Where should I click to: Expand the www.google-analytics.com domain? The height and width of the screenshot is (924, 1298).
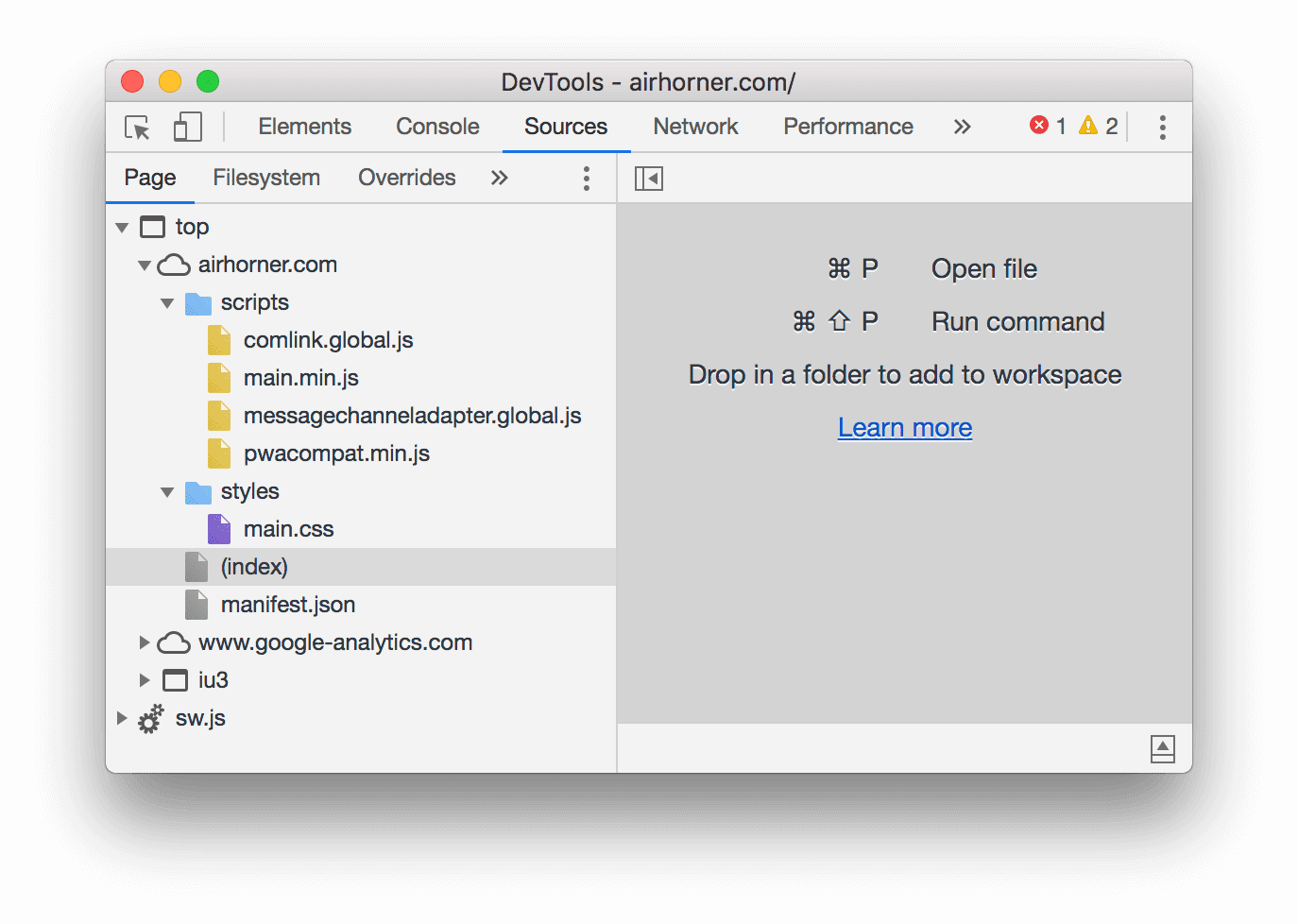(x=144, y=642)
